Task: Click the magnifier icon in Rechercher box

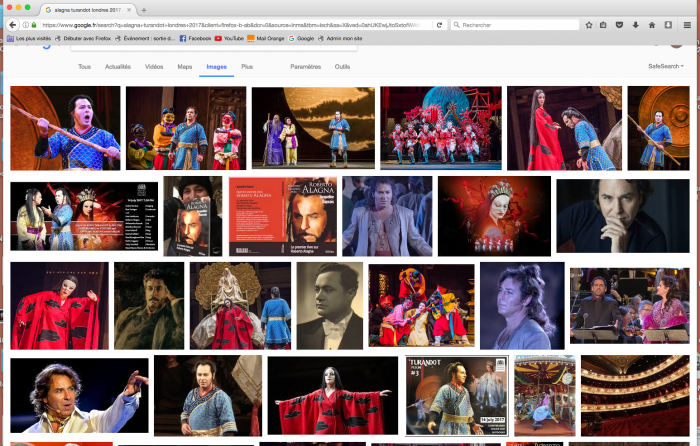Action: (456, 25)
